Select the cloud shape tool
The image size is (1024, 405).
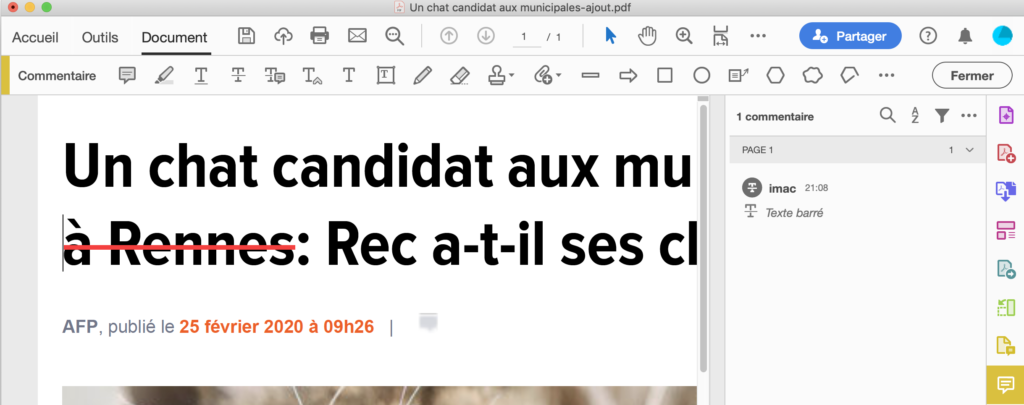click(812, 76)
